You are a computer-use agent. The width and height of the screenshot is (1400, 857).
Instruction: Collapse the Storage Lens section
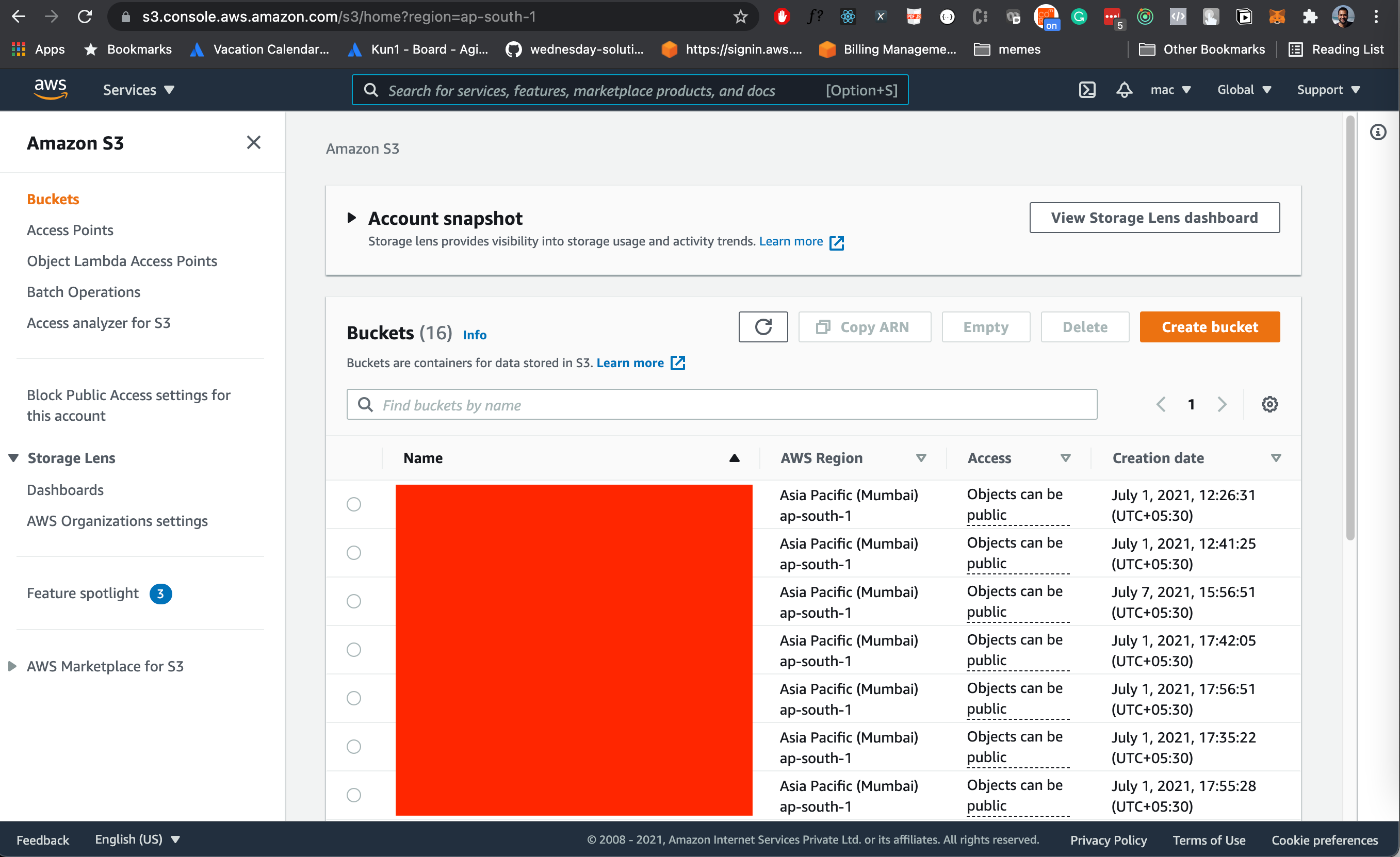(13, 458)
